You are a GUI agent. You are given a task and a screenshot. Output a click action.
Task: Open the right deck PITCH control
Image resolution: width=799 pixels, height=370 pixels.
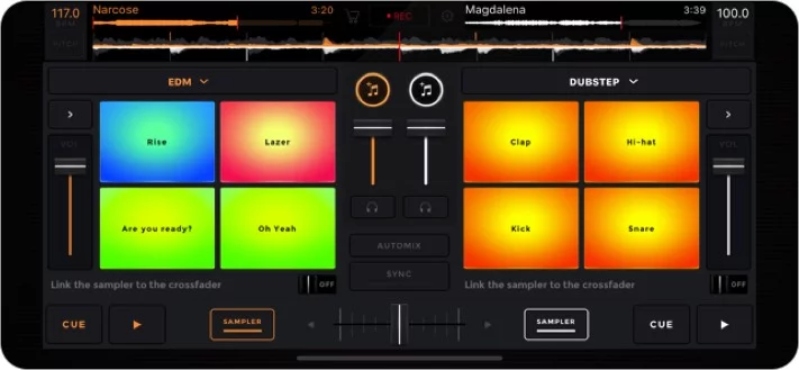[733, 44]
